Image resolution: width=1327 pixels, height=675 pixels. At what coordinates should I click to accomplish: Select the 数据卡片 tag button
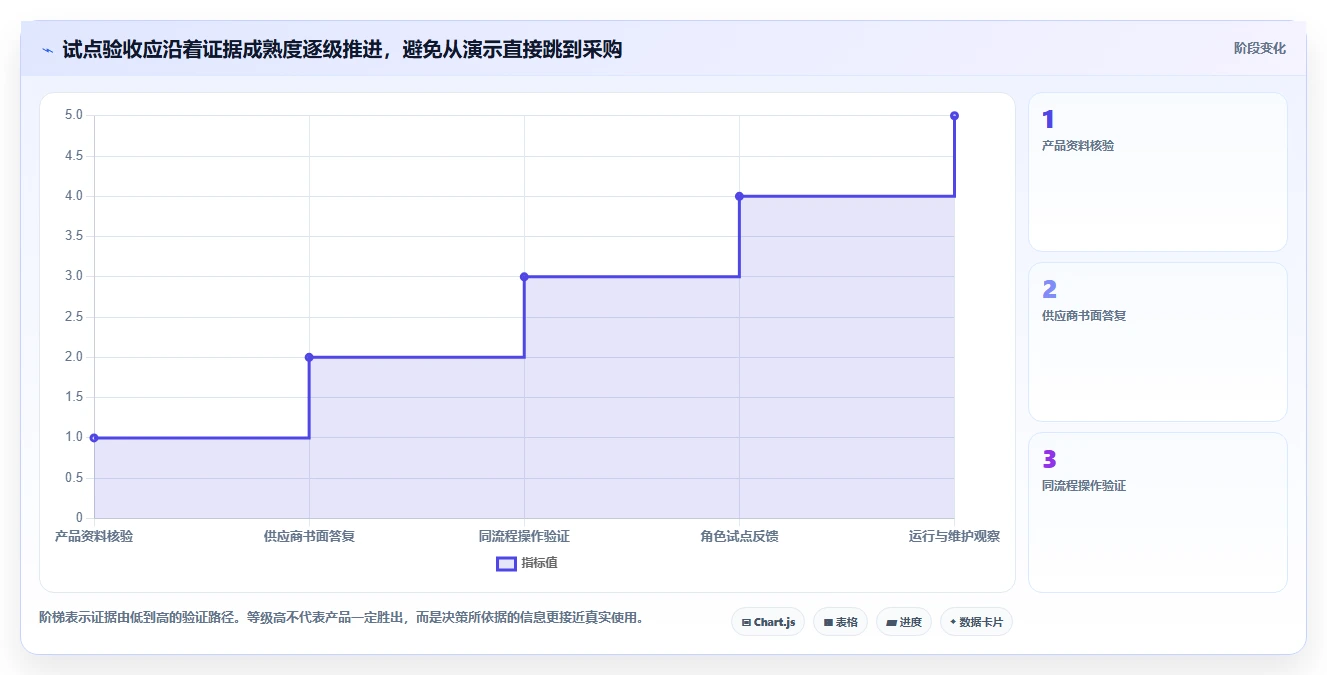coord(977,622)
